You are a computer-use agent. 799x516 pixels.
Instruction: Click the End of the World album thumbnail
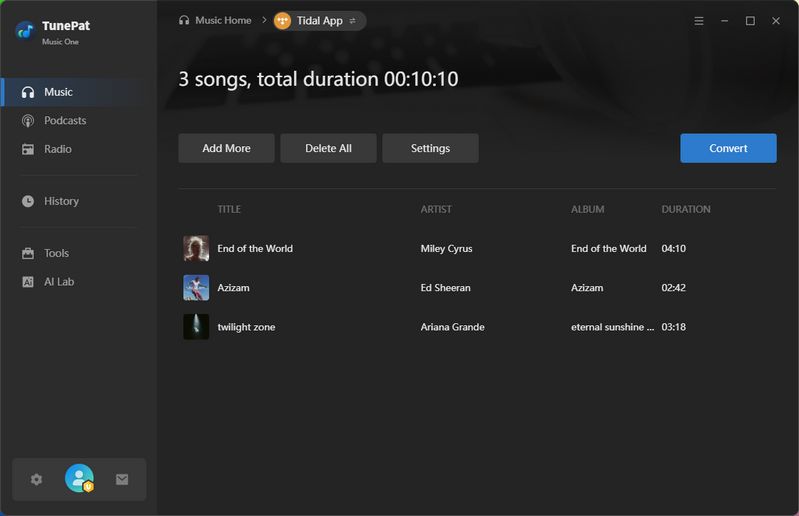click(196, 249)
